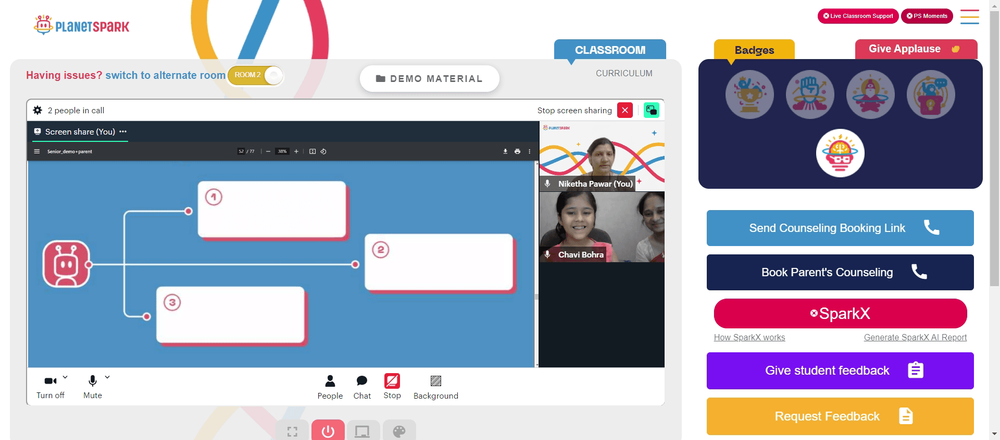Award the third meditating figure badge

(x=871, y=94)
